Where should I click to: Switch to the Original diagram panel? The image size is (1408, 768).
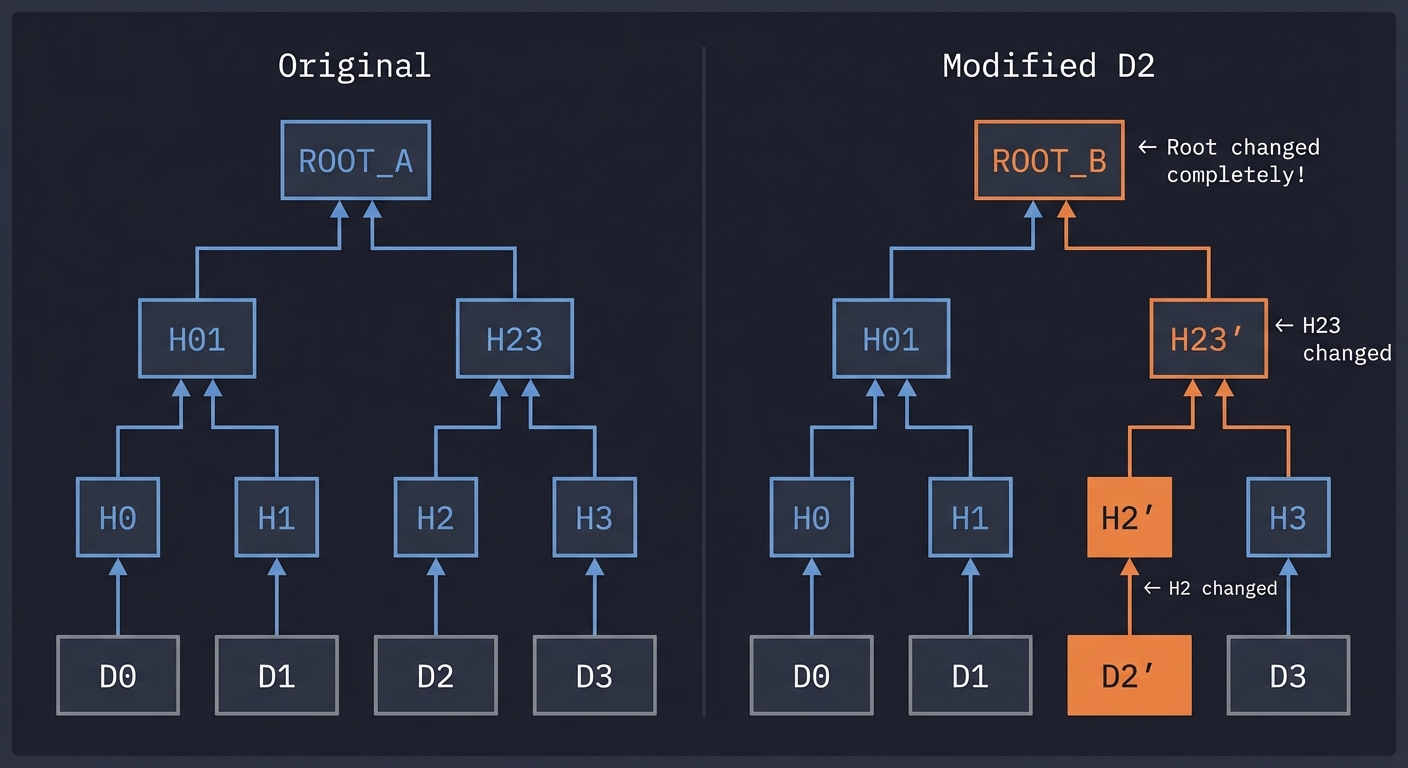pos(355,66)
